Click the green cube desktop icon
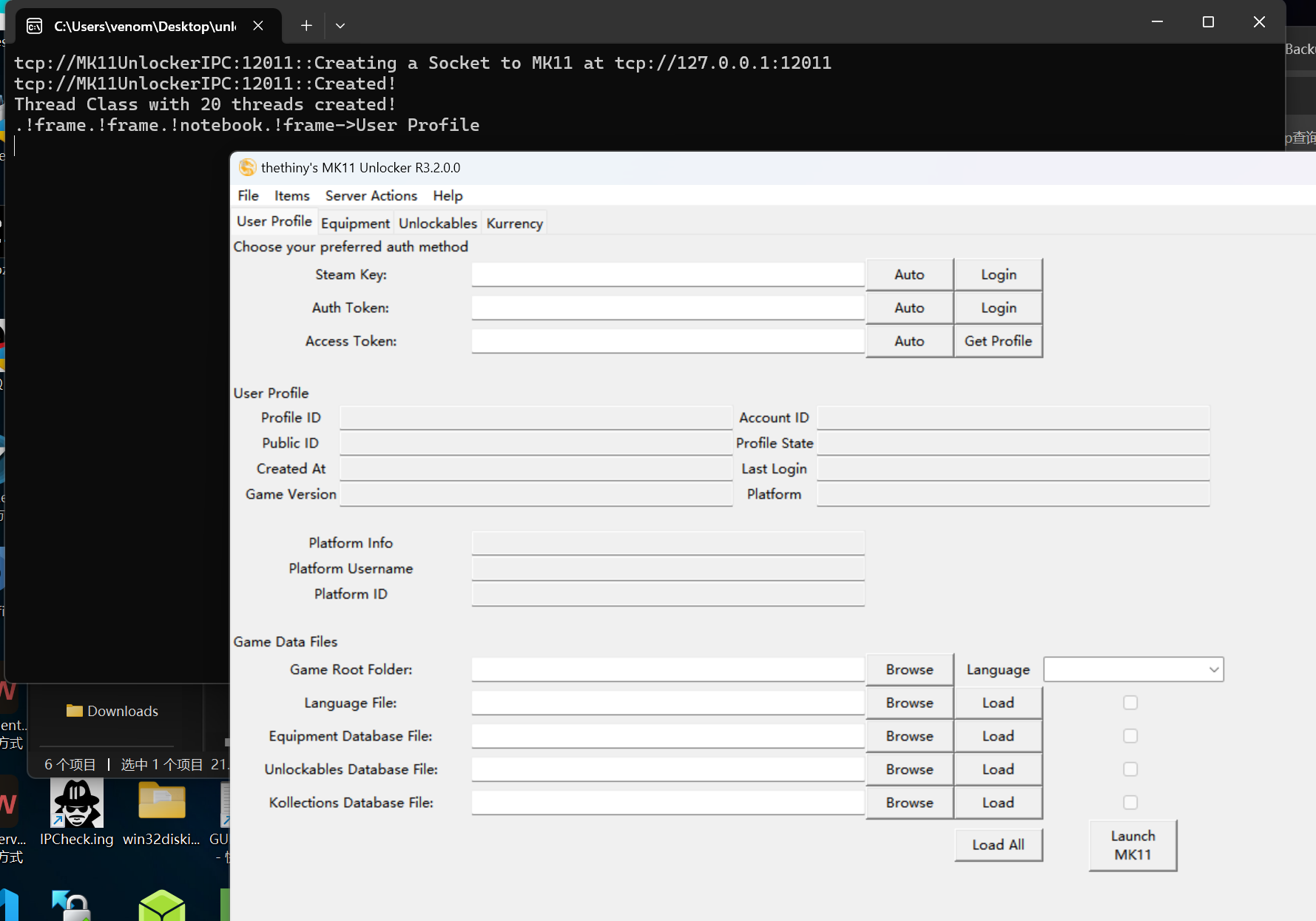This screenshot has width=1316, height=921. coord(161,905)
